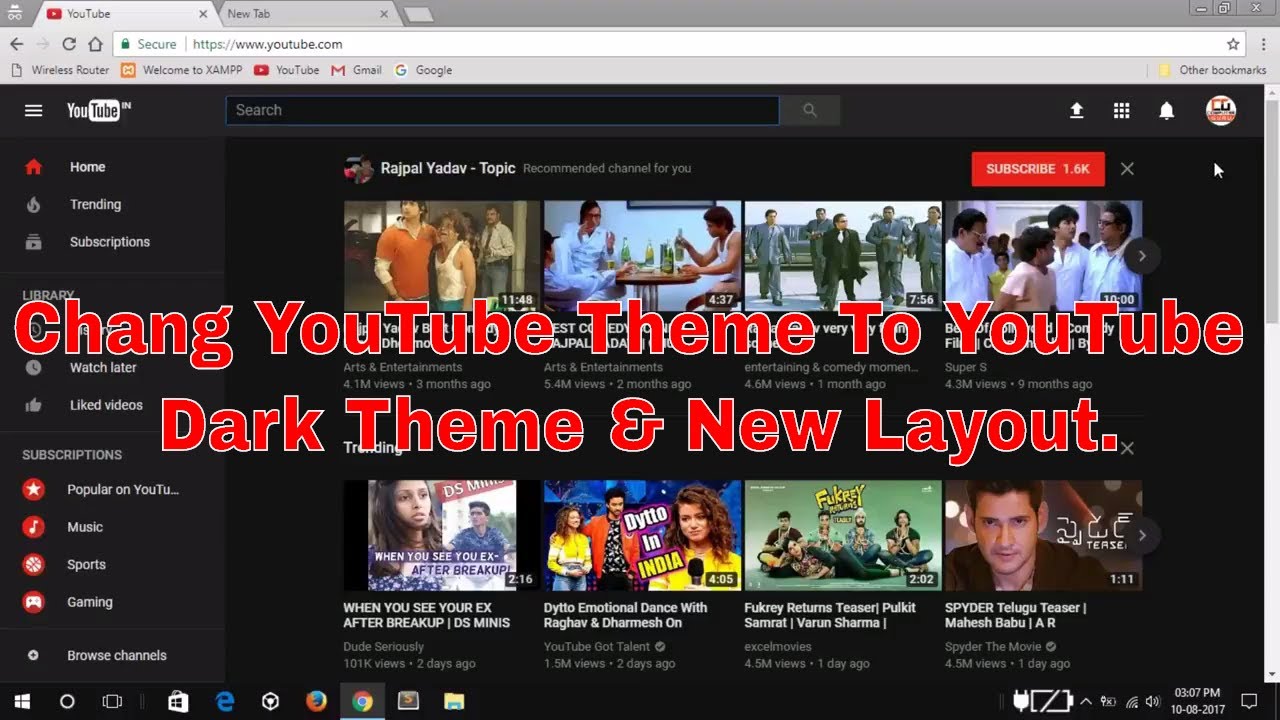Open 'Dytto Emotional Dance' video title

pyautogui.click(x=625, y=615)
